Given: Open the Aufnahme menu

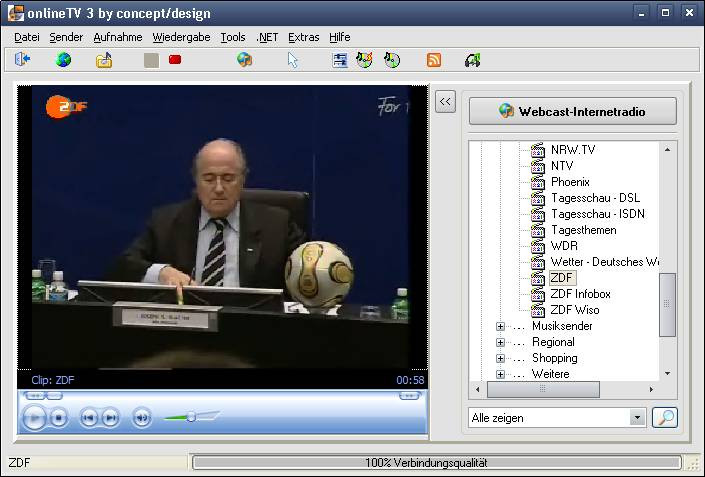Looking at the screenshot, I should (x=118, y=37).
